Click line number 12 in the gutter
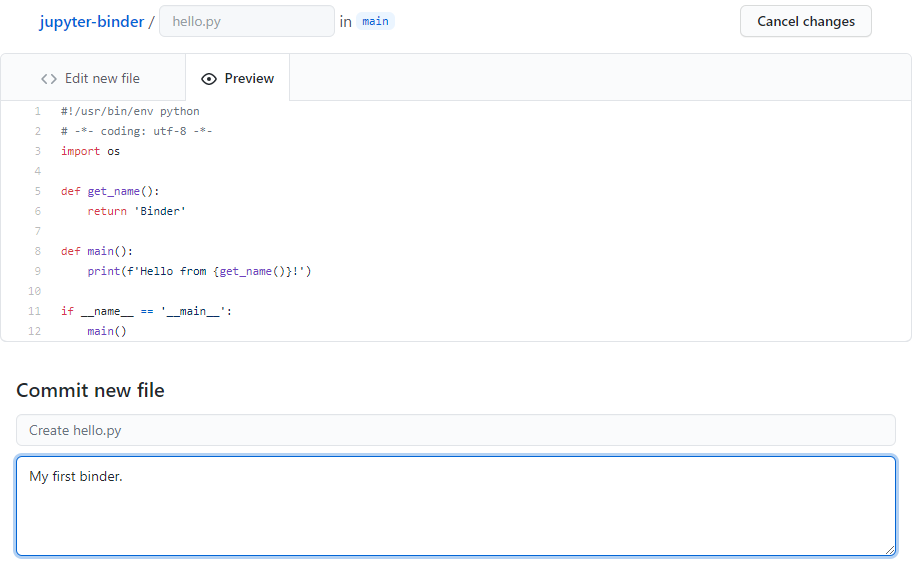The width and height of the screenshot is (912, 563). pyautogui.click(x=35, y=331)
